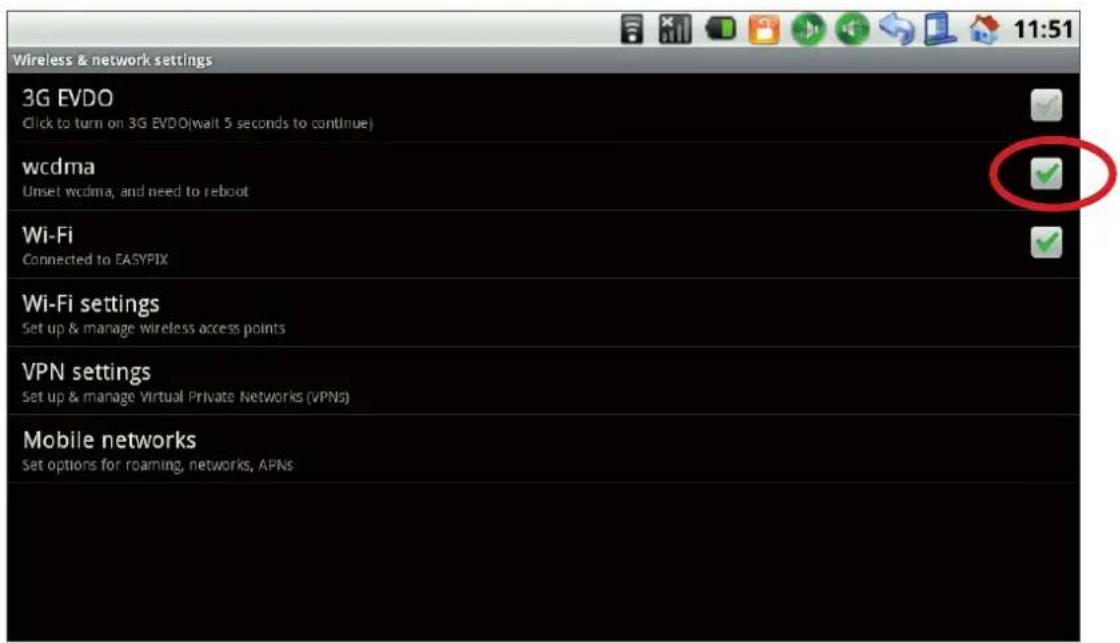Enable the 3G EVDO checkbox

pos(1046,106)
